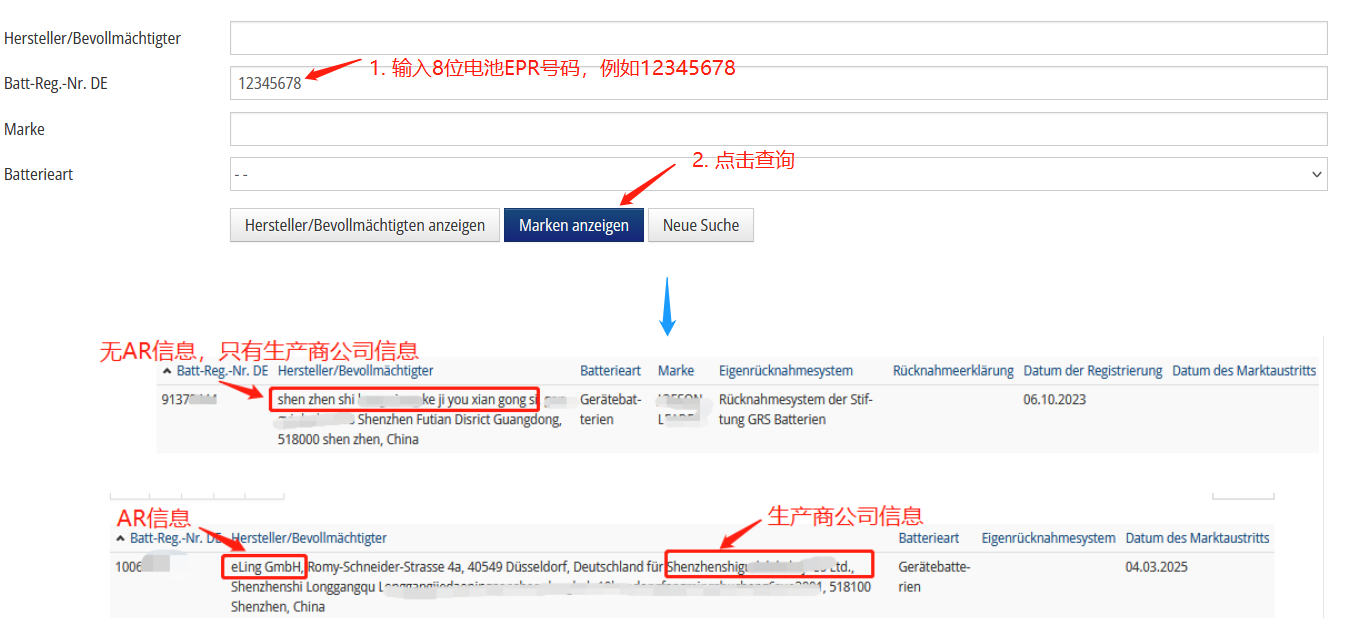
Task: Click Datum des Marktaustritts header in upper table
Action: [1243, 371]
